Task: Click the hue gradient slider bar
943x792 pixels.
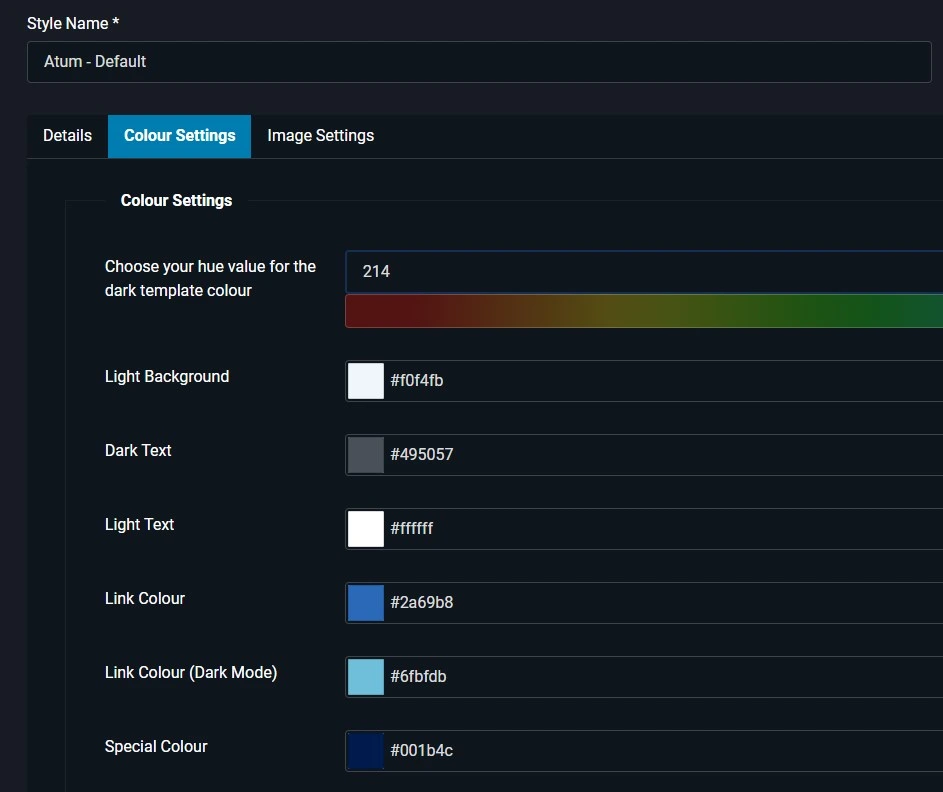Action: 644,311
